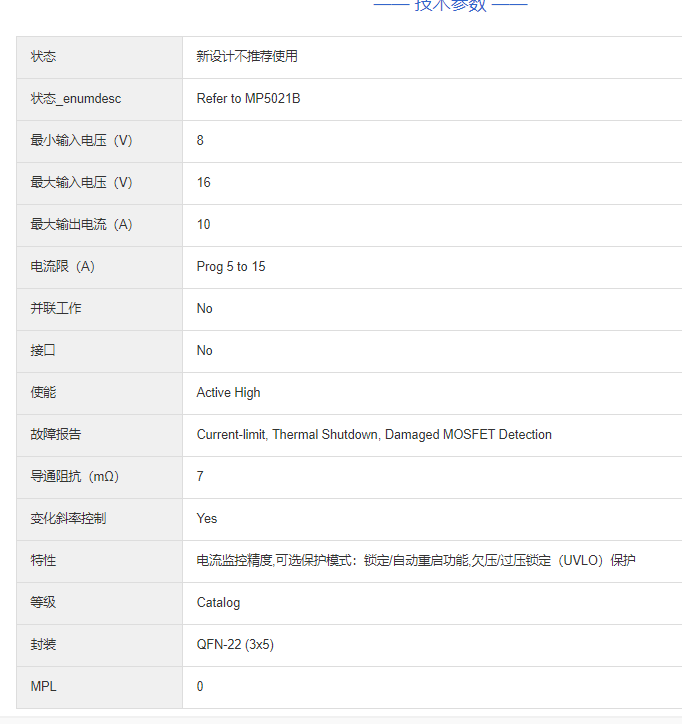Select 'Yes' in slew-rate control row
This screenshot has width=682, height=724.
point(207,519)
